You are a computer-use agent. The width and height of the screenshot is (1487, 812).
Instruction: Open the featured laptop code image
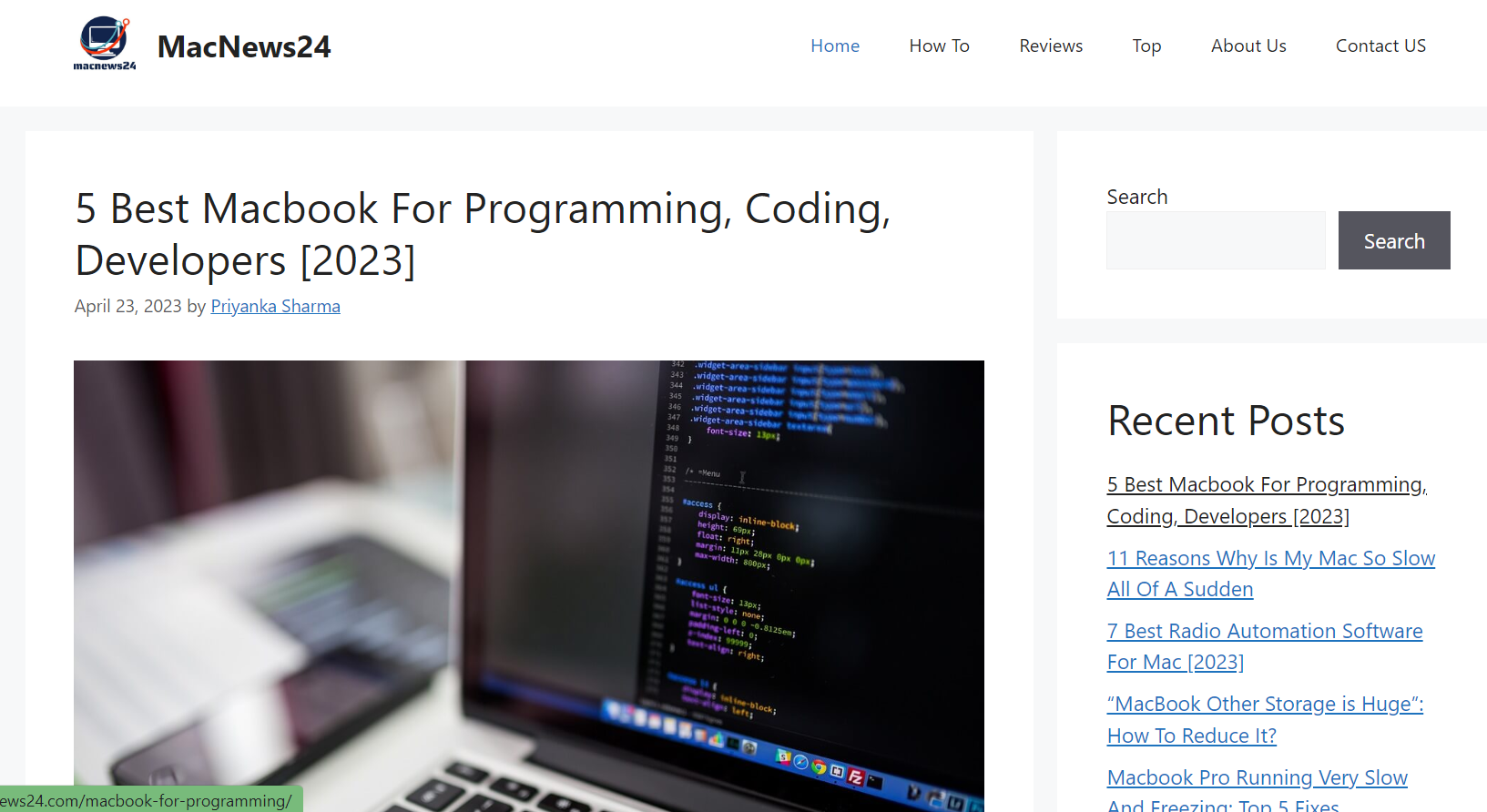click(529, 586)
